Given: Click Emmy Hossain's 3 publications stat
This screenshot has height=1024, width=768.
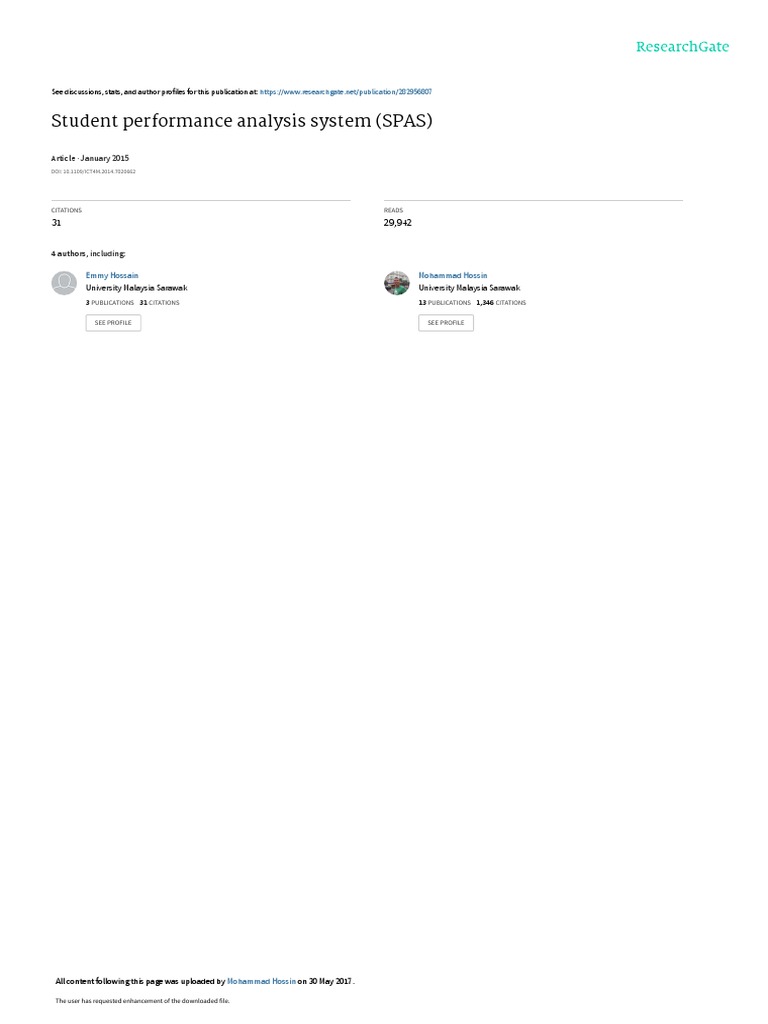Looking at the screenshot, I should click(110, 303).
